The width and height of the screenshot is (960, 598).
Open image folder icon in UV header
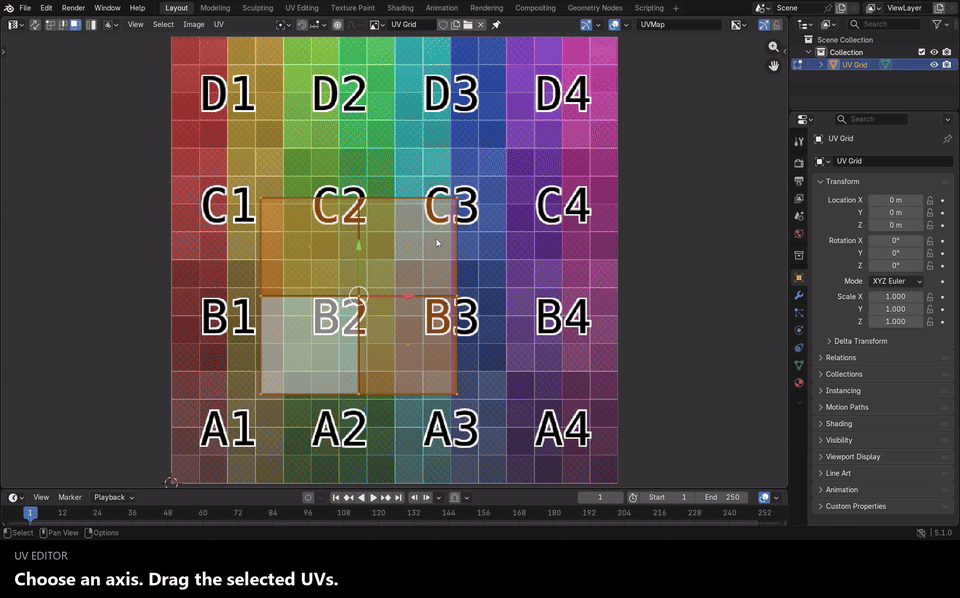click(468, 24)
